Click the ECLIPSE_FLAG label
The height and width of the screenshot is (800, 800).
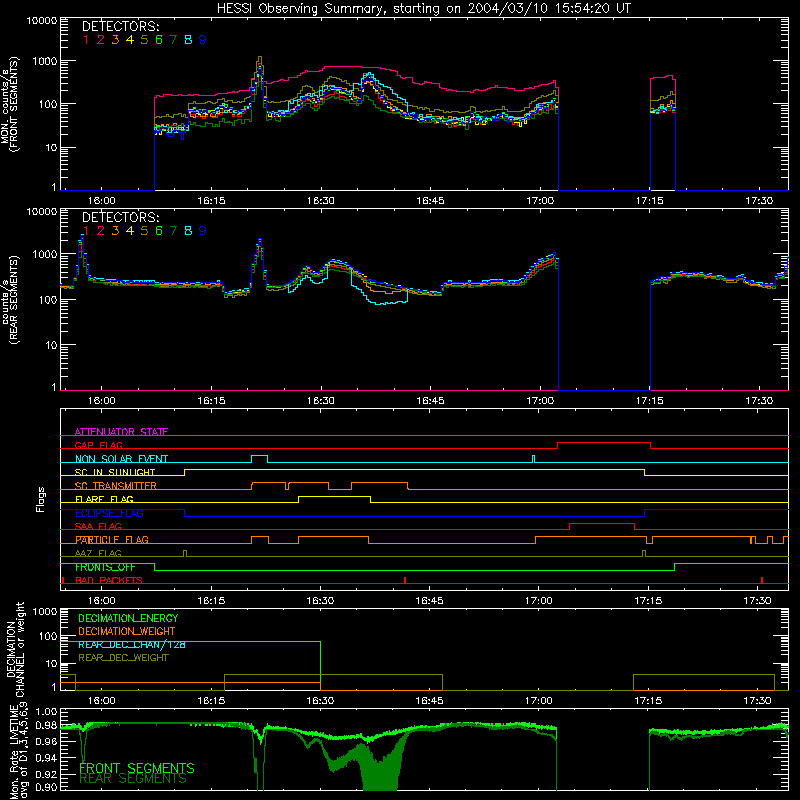[109, 513]
